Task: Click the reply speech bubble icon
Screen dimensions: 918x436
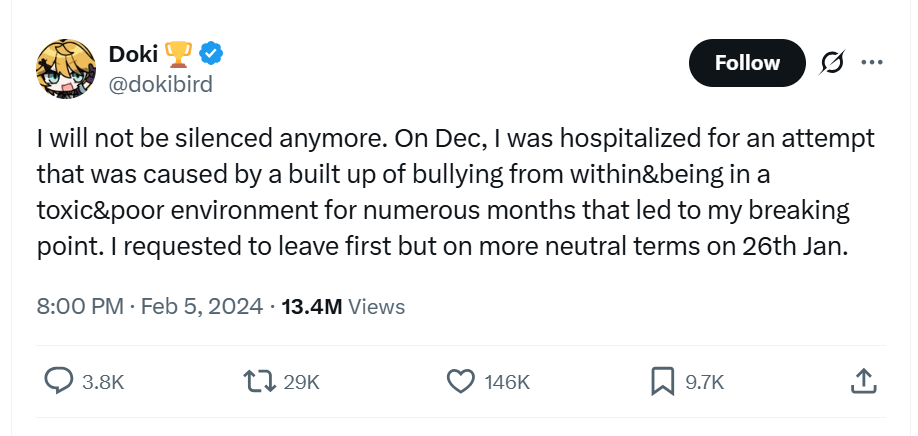Action: [x=60, y=381]
